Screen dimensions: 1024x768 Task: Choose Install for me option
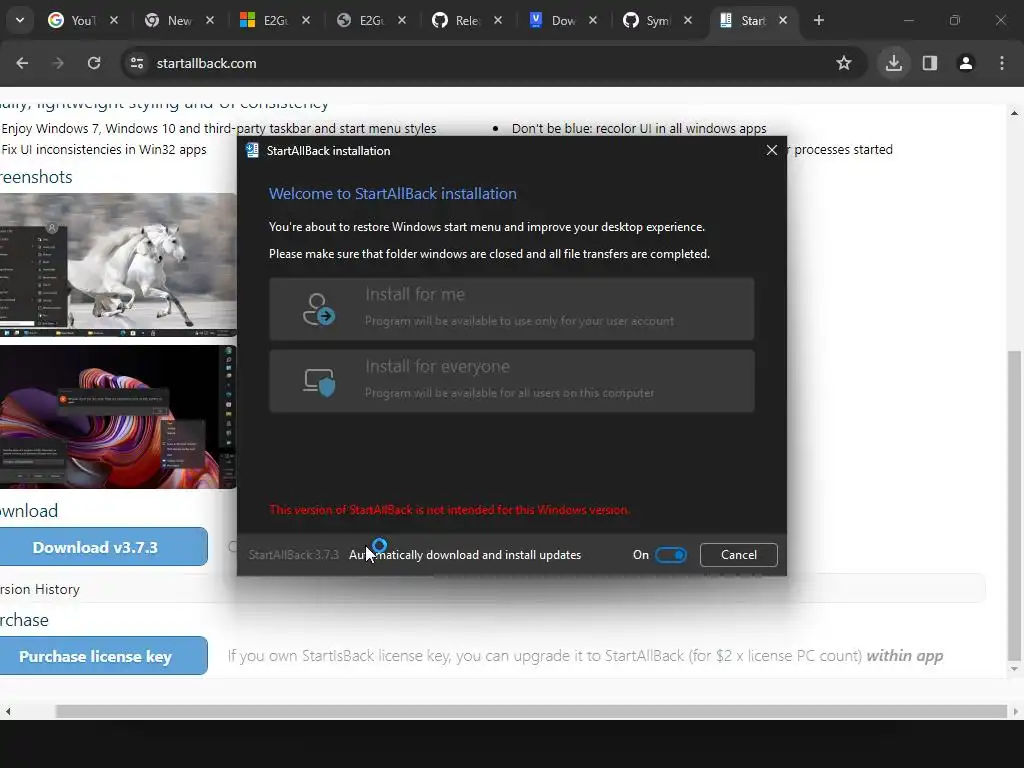[512, 309]
